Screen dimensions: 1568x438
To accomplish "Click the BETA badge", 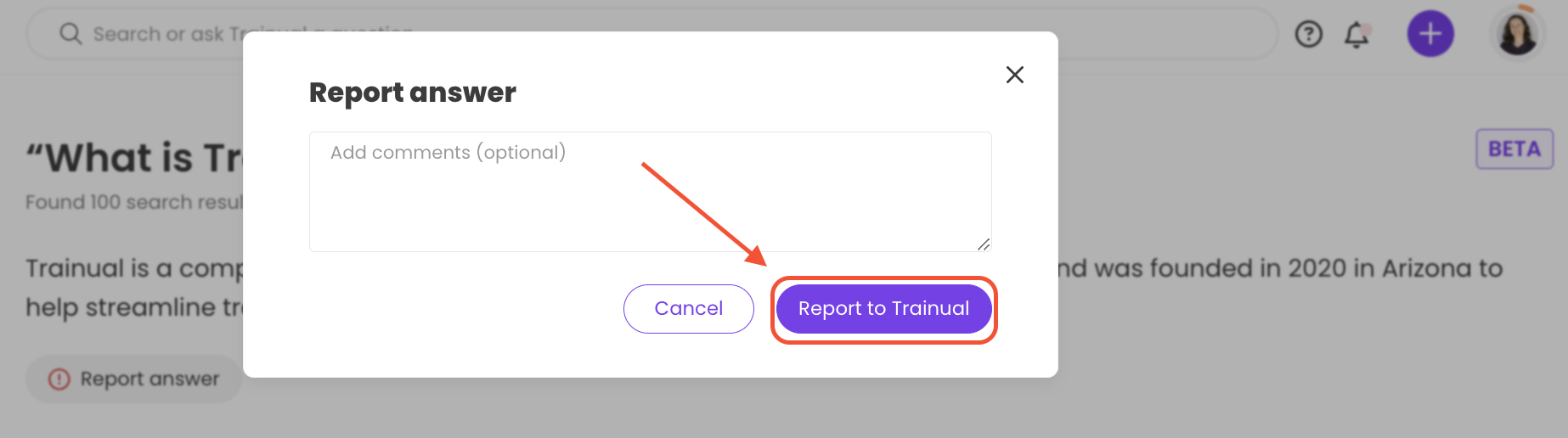I will (1514, 149).
